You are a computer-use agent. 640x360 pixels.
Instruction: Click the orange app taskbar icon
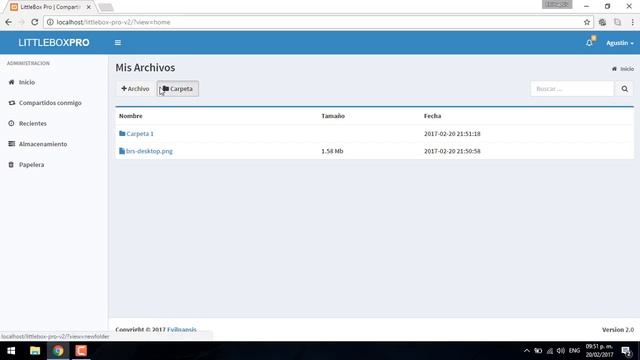click(81, 351)
